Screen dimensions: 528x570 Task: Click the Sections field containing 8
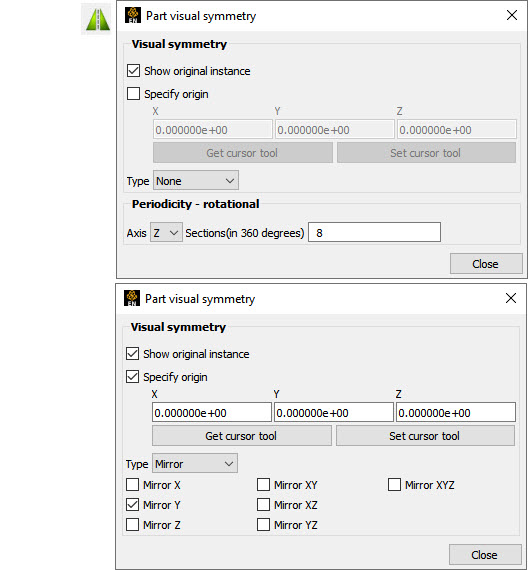point(374,232)
